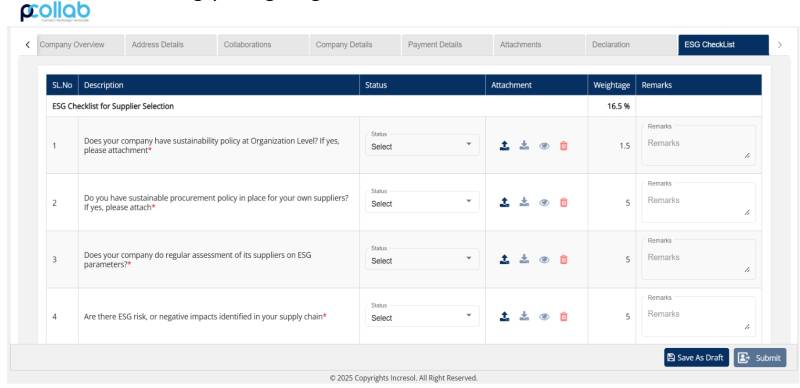Viewport: 800px width, 388px height.
Task: Open Status dropdown for ESG risk row 4
Action: pos(422,317)
